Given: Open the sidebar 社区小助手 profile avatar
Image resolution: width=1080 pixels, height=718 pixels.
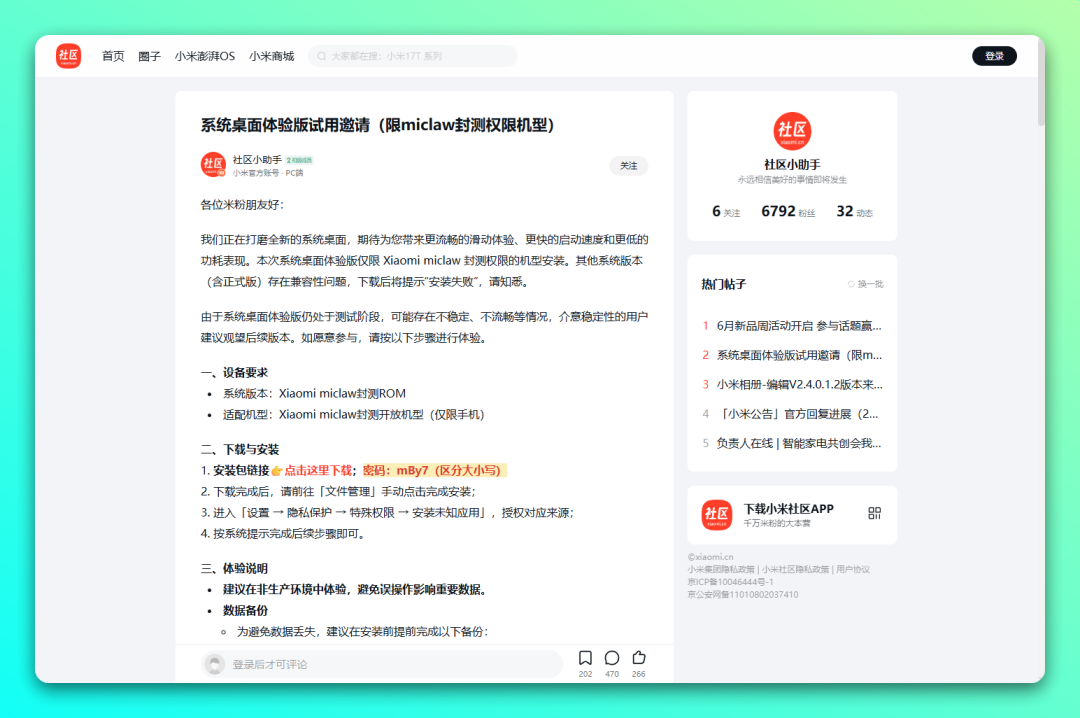Looking at the screenshot, I should [x=792, y=131].
